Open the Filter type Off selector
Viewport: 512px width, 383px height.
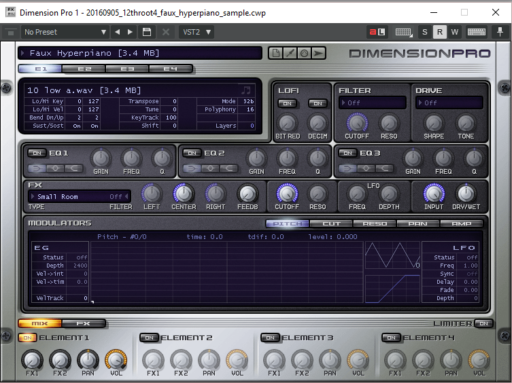[372, 103]
